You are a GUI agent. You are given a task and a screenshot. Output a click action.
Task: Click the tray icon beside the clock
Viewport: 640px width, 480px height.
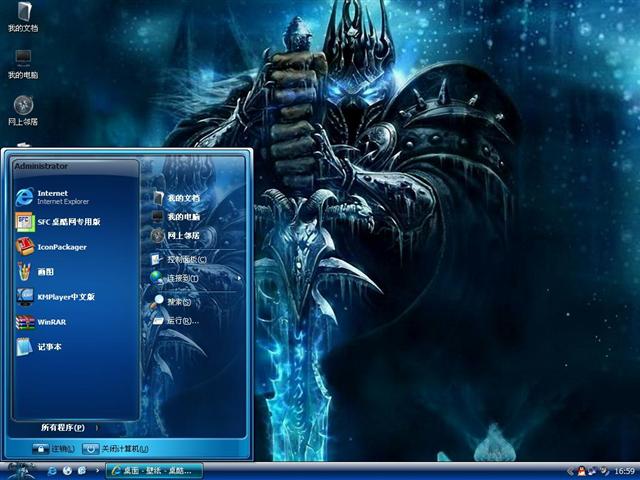pyautogui.click(x=604, y=471)
